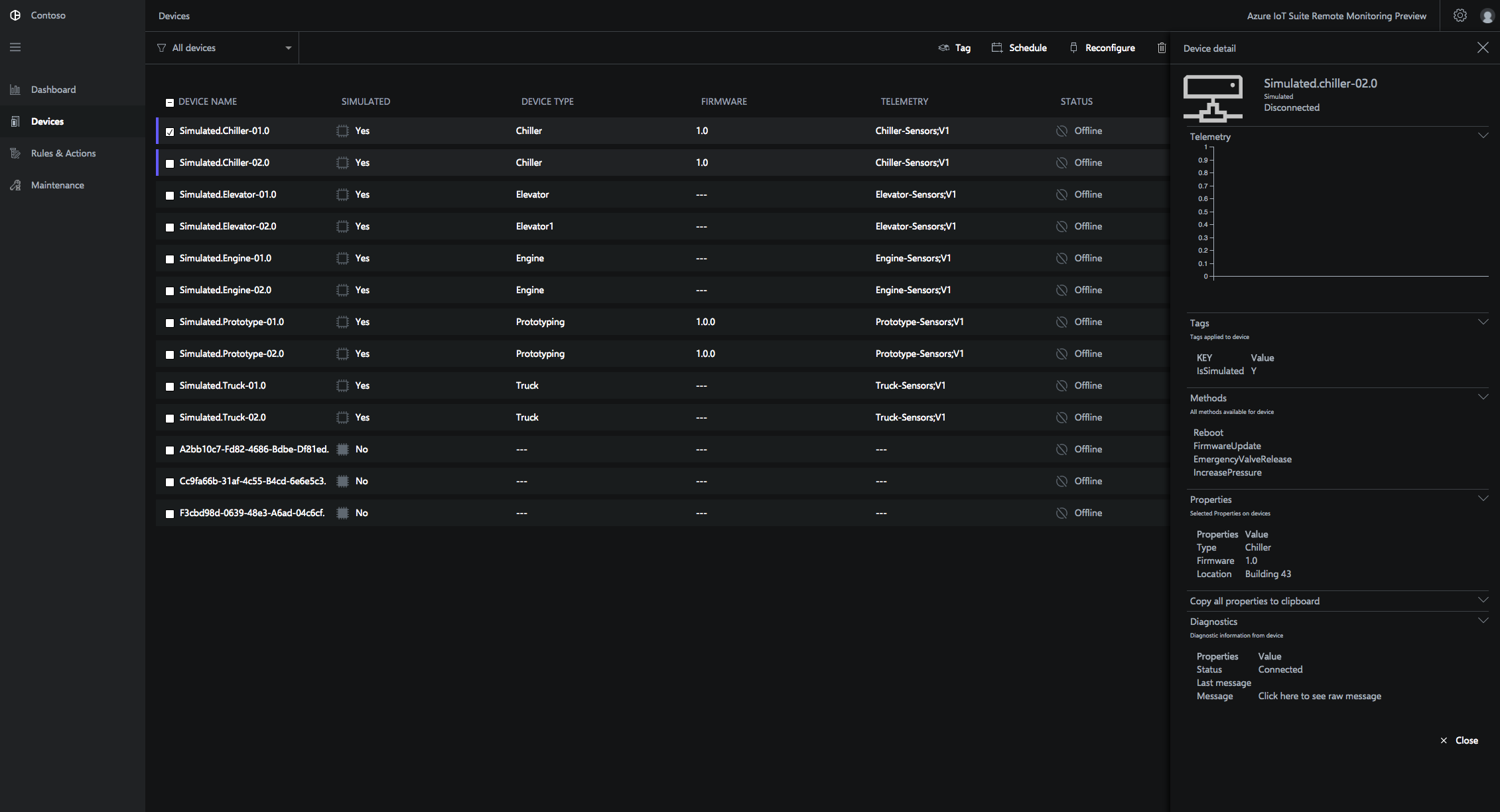
Task: Select the Contoso brand menu item
Action: (x=40, y=15)
